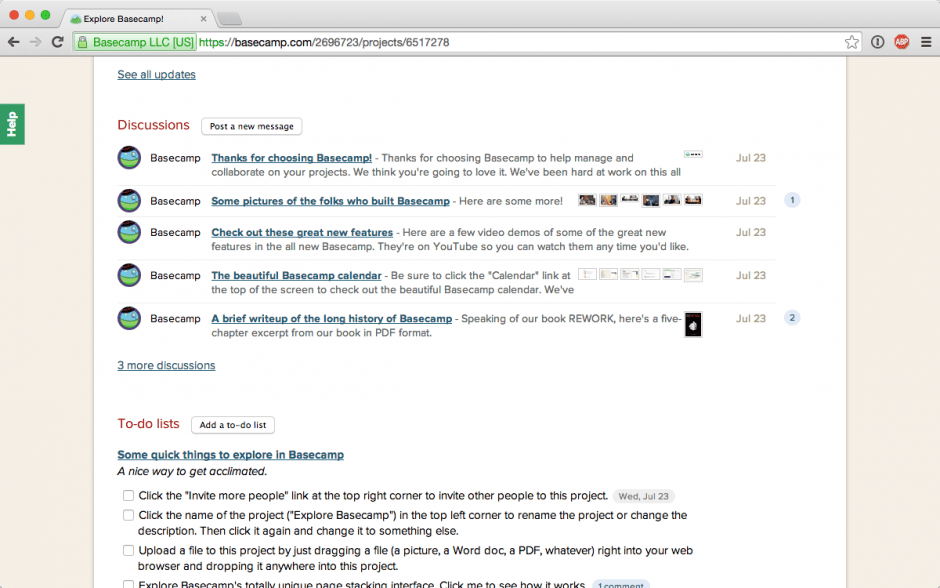Open the Chrome hamburger menu
The image size is (940, 588).
pos(925,42)
